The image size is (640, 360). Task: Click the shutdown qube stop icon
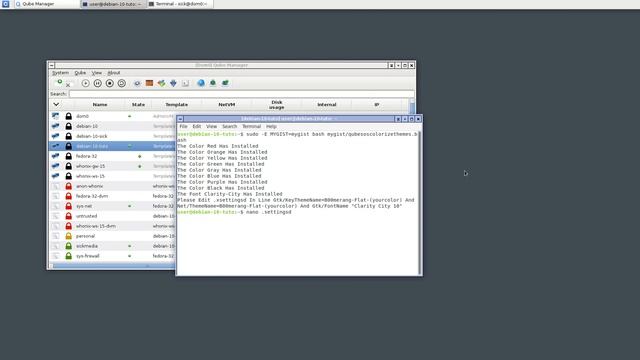click(x=109, y=83)
